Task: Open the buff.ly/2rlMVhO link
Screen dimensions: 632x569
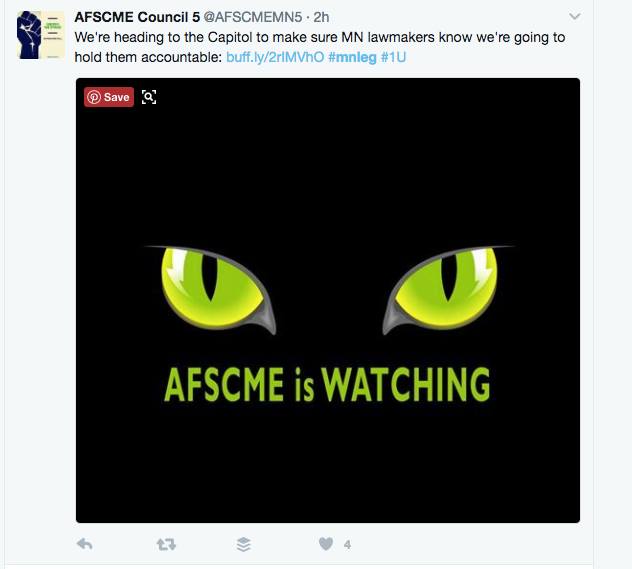Action: 275,57
